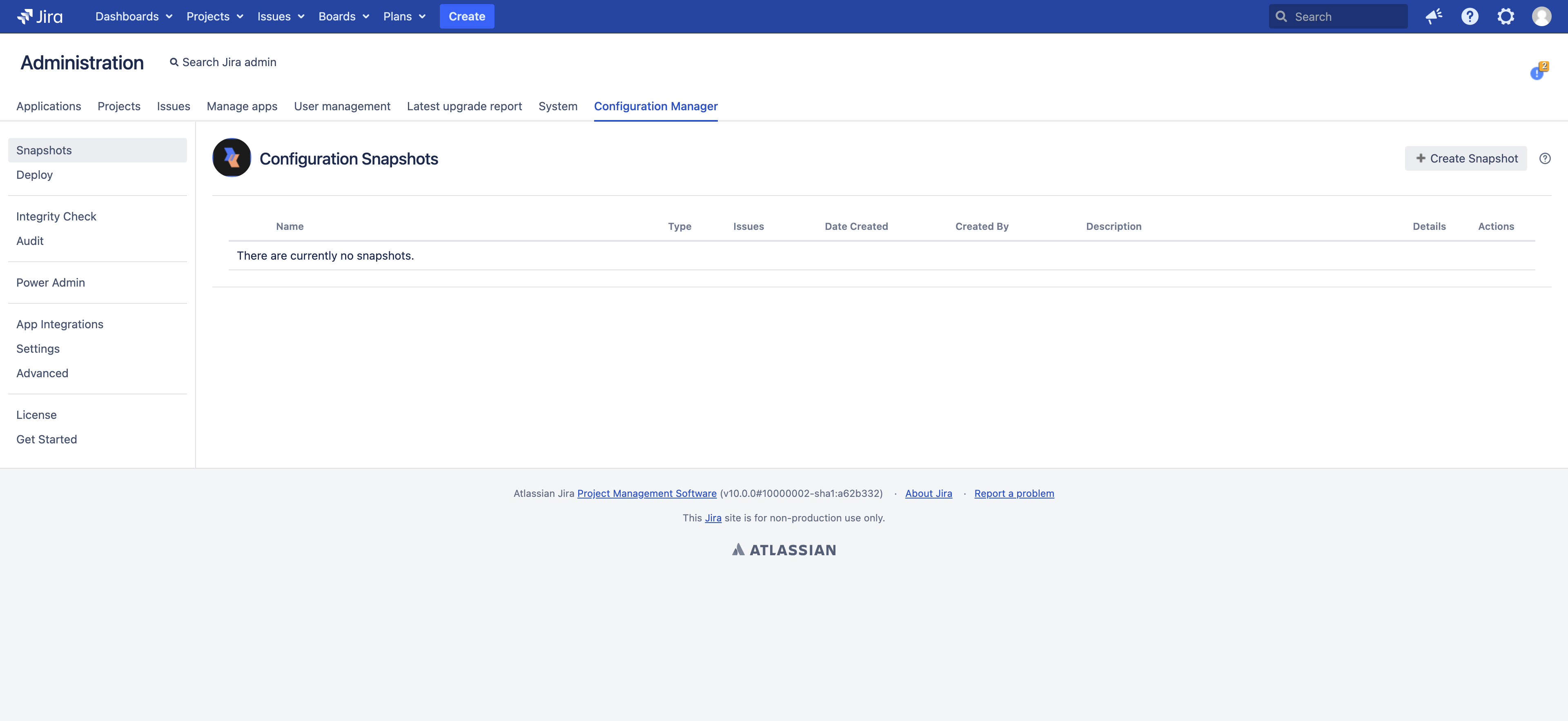Viewport: 1568px width, 721px height.
Task: Open the feedback megaphone icon
Action: point(1434,16)
